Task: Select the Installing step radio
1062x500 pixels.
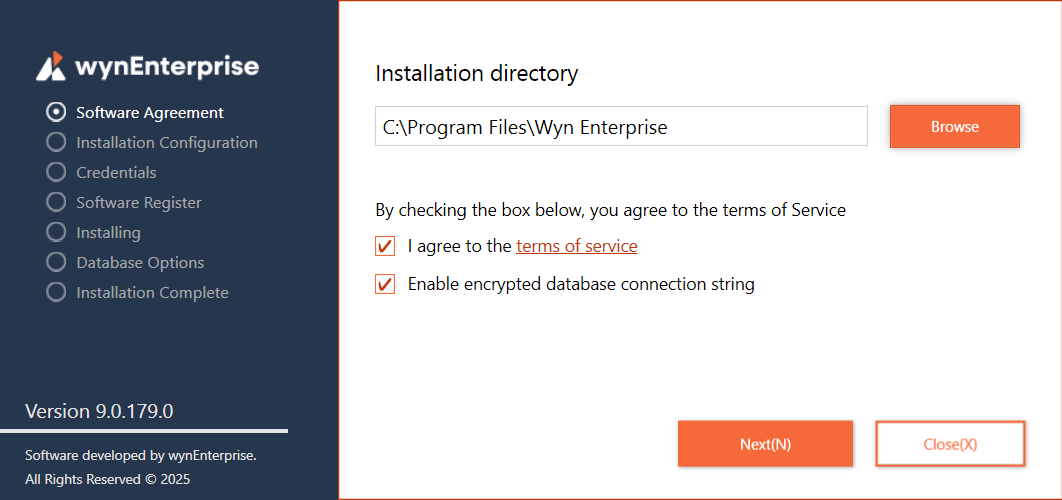Action: coord(56,232)
